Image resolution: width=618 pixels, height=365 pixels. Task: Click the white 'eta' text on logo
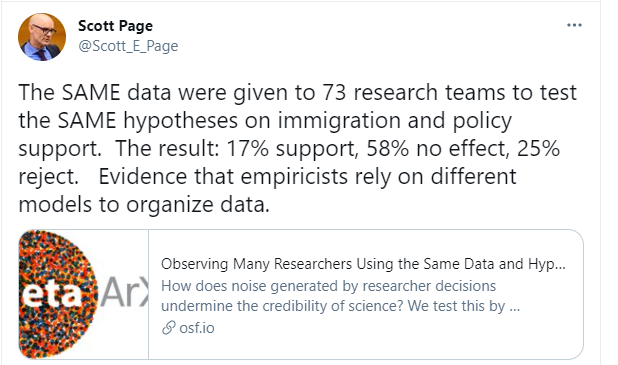(x=48, y=293)
